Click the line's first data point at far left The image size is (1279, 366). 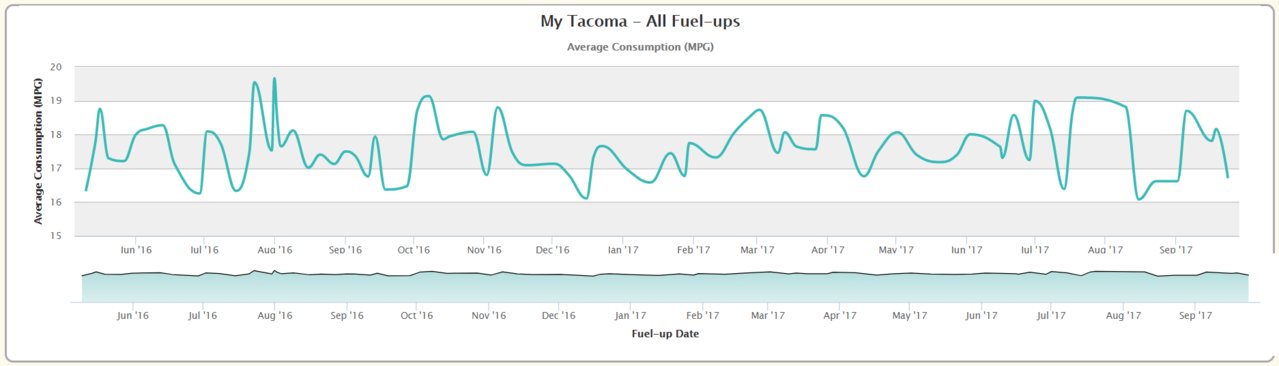[x=86, y=190]
